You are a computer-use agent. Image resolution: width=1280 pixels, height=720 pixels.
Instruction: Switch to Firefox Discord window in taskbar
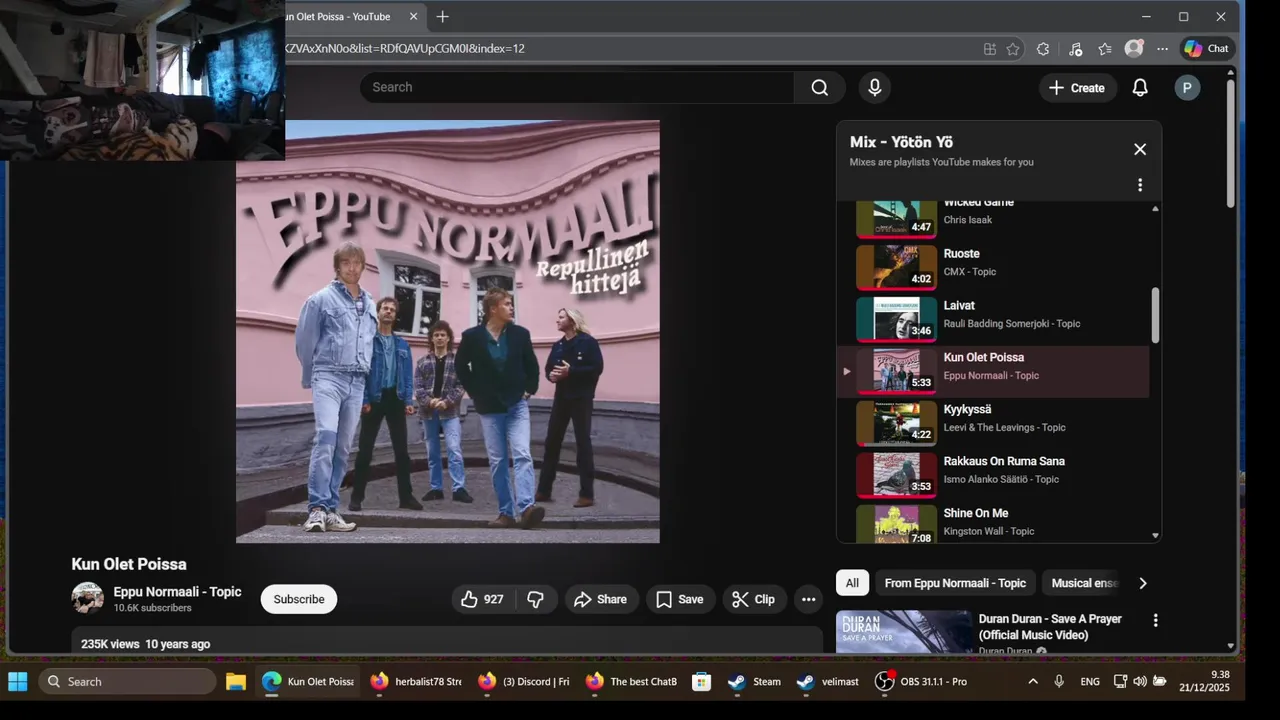523,681
